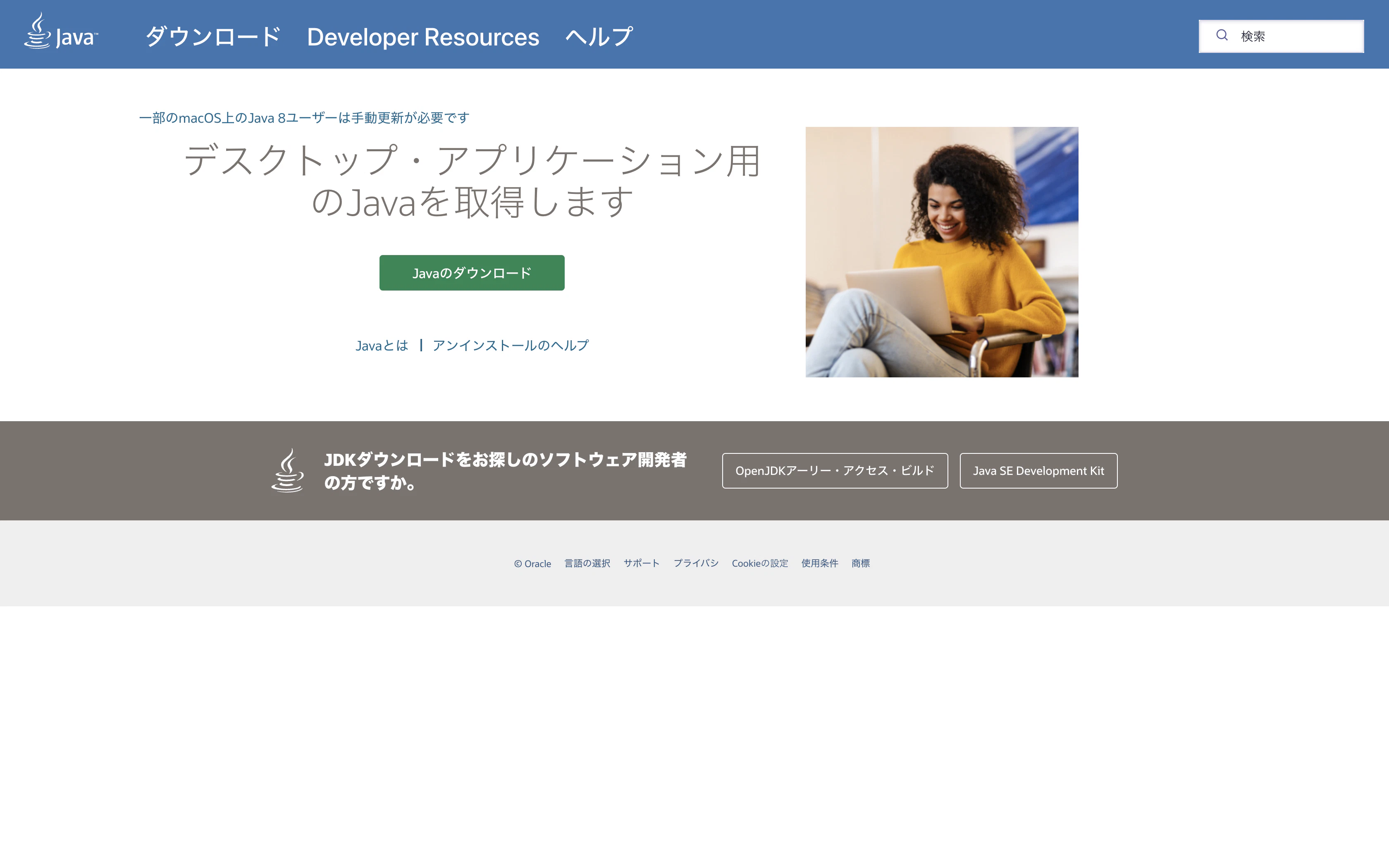
Task: Click the woman with laptop image
Action: point(942,252)
